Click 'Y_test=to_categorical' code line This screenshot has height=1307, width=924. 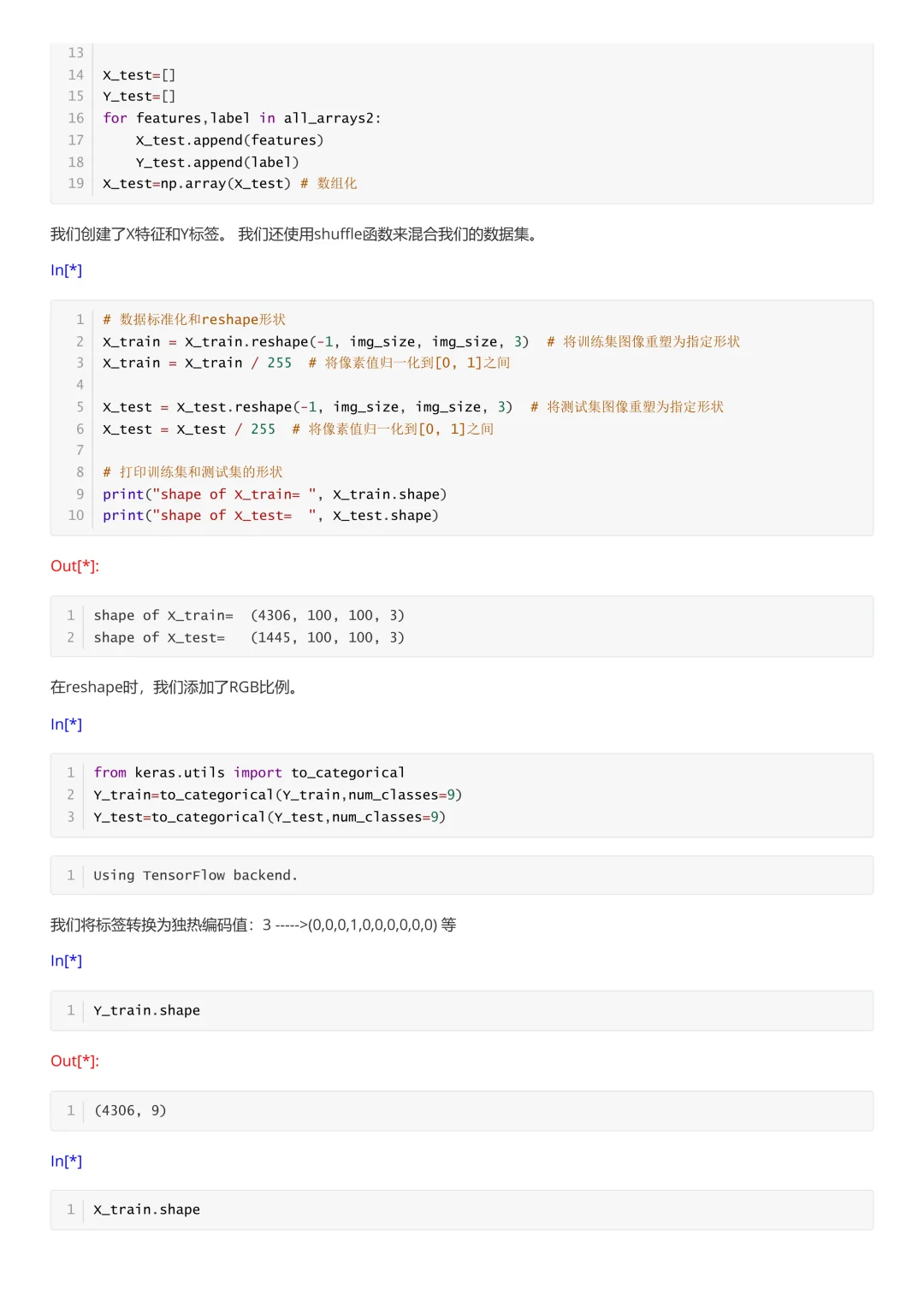(x=269, y=818)
